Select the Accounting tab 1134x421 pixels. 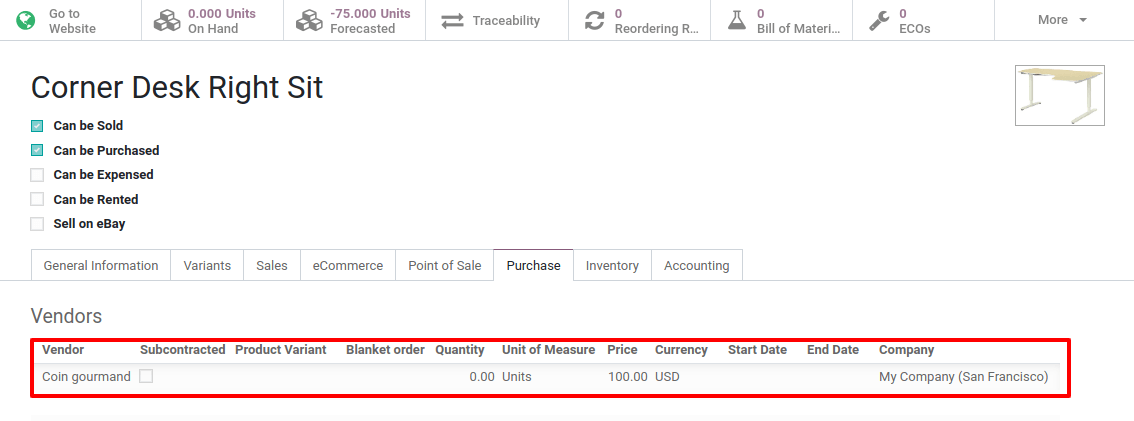coord(696,266)
